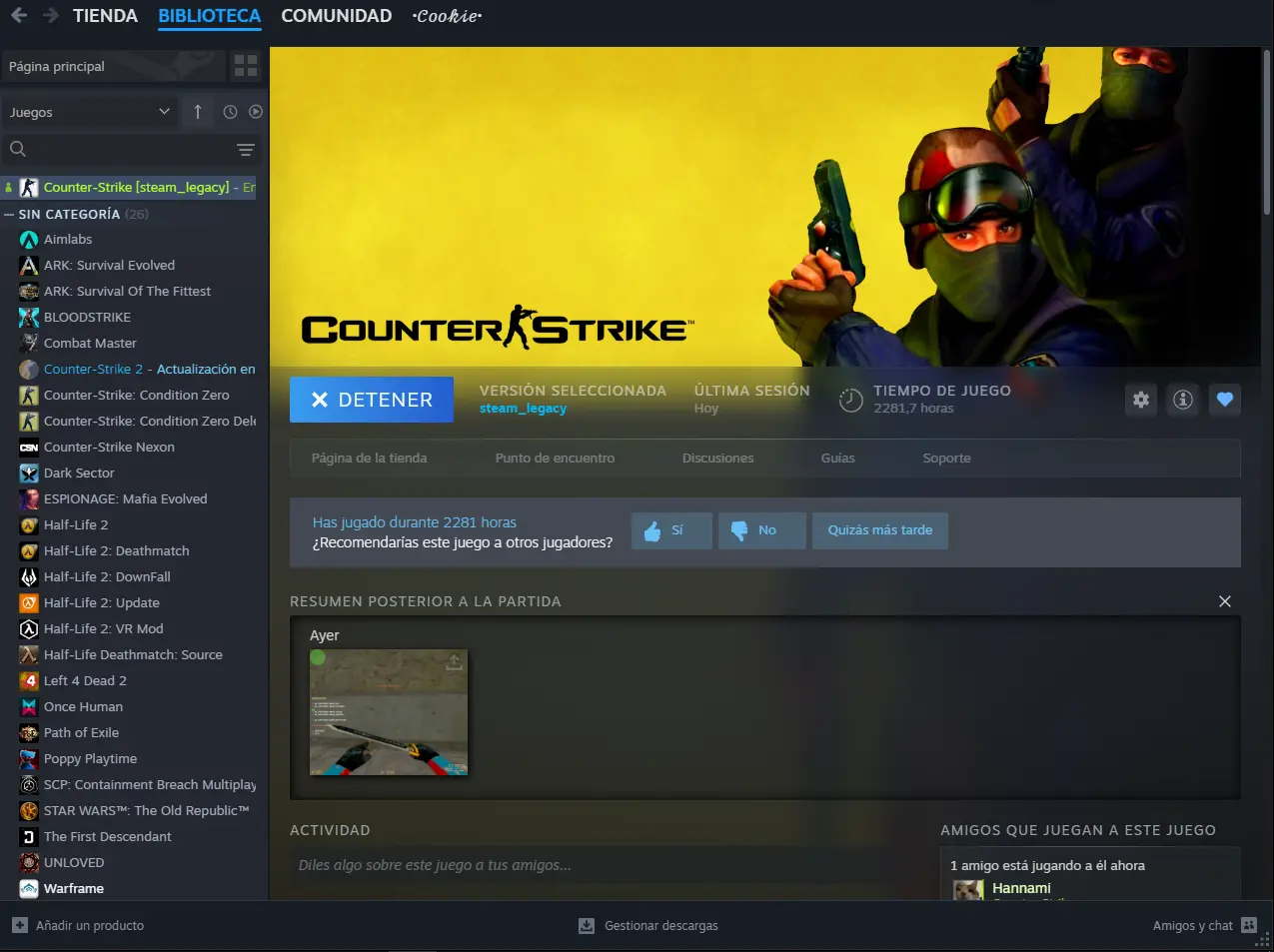This screenshot has width=1274, height=952.
Task: Click Añadir un producto
Action: tap(90, 926)
